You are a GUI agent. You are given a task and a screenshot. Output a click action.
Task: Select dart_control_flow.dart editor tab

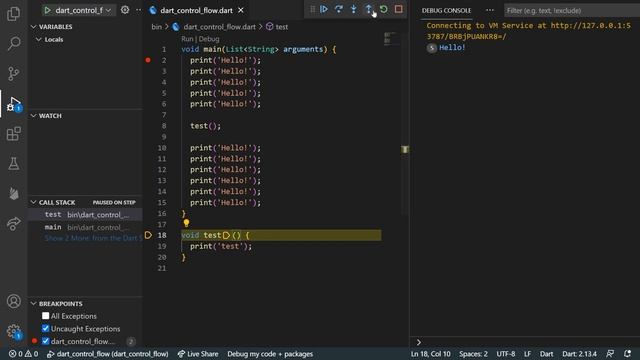pyautogui.click(x=196, y=10)
